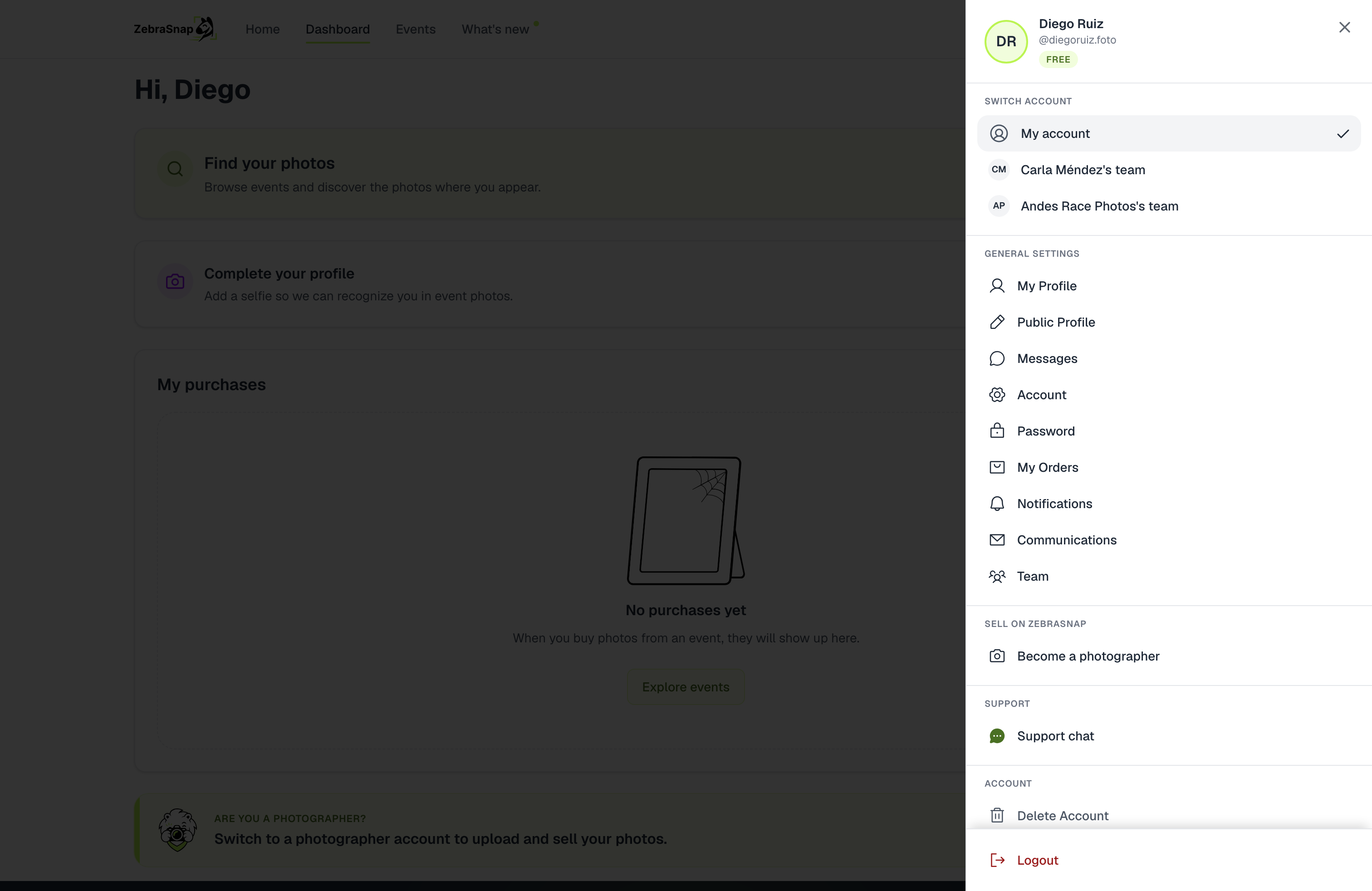
Task: Click the My Orders bag icon
Action: (997, 467)
